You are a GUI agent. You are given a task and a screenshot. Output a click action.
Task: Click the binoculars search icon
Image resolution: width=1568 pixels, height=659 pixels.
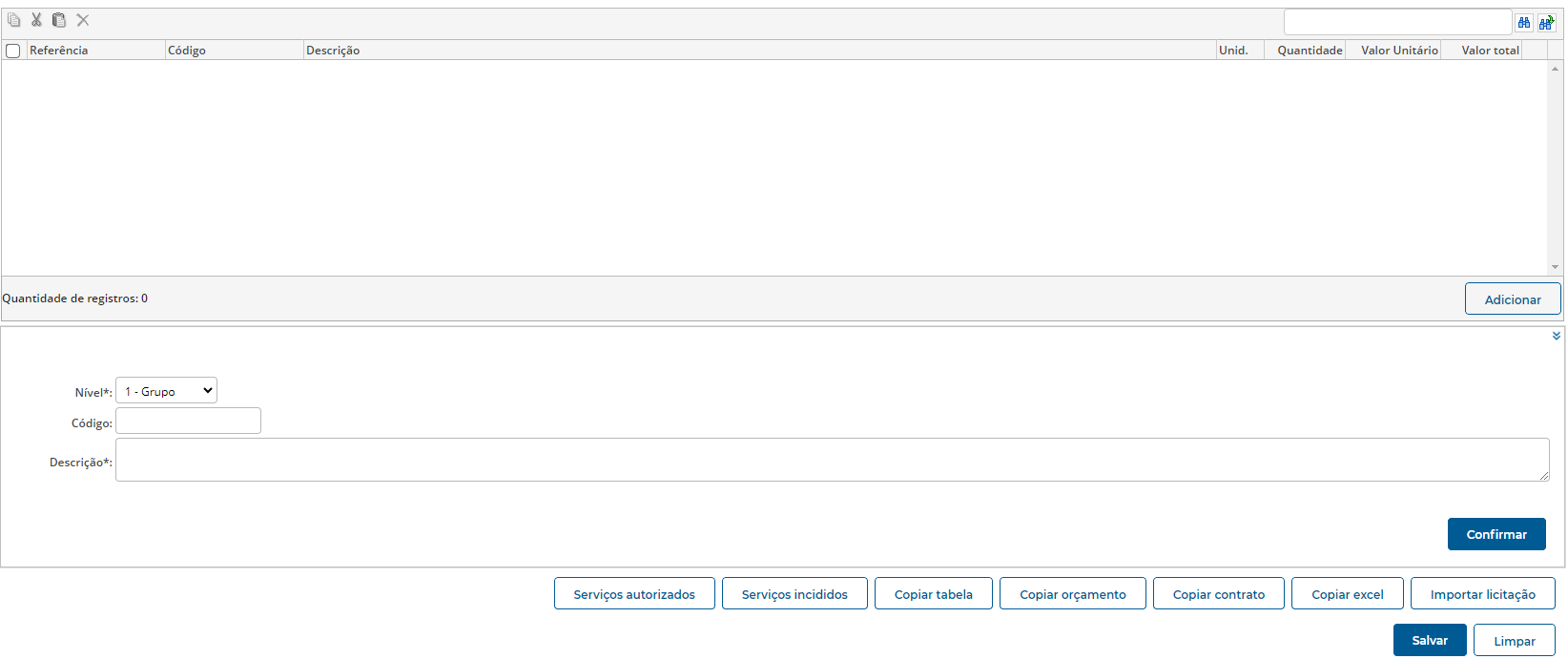[1524, 22]
